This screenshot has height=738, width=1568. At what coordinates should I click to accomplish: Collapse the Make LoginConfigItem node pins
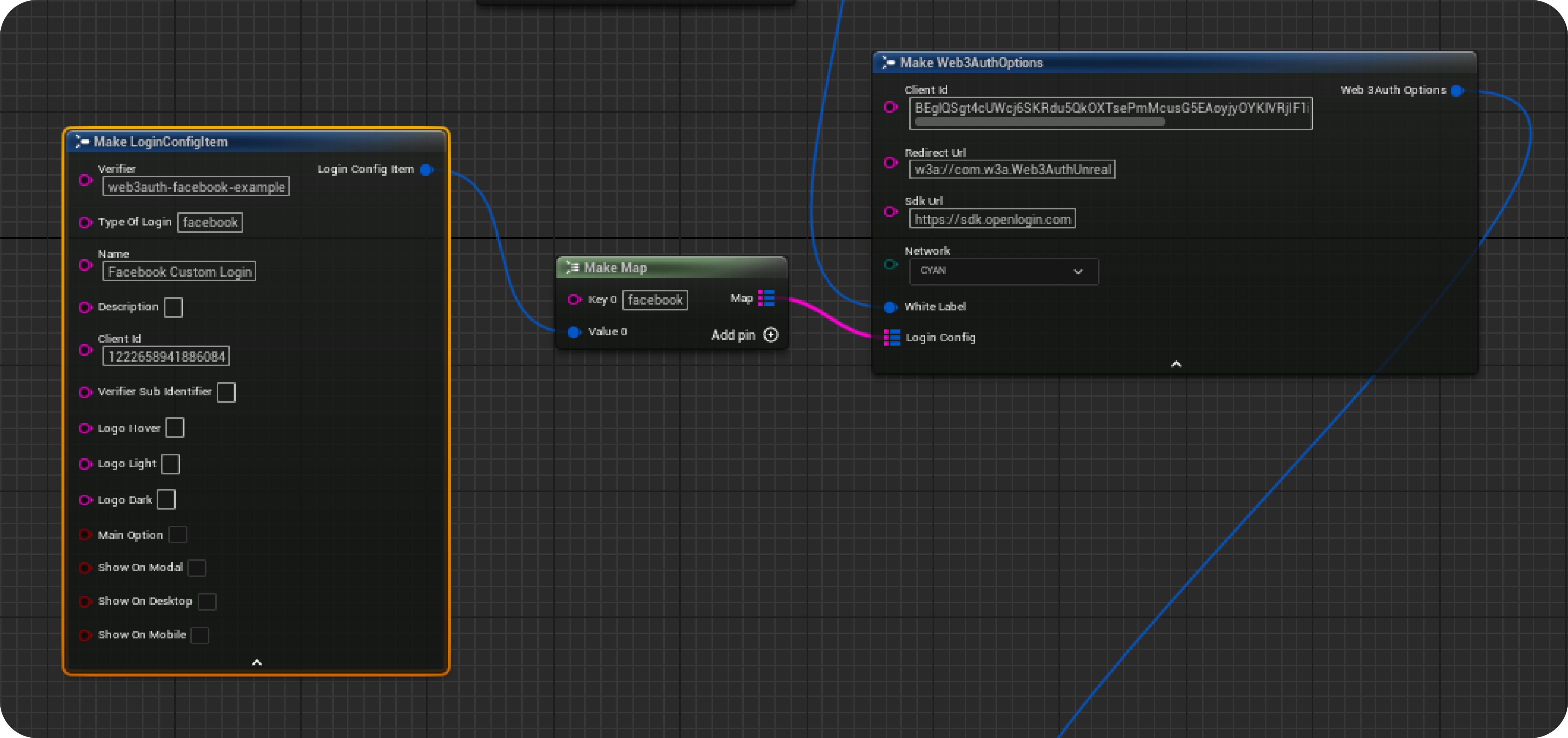click(257, 662)
